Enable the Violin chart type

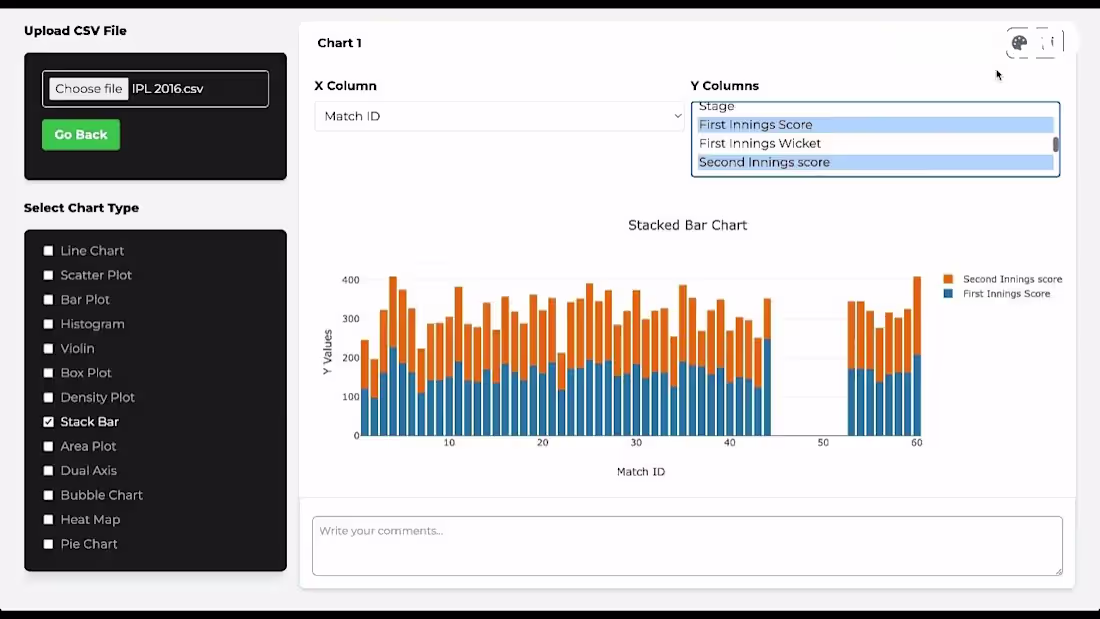[48, 348]
